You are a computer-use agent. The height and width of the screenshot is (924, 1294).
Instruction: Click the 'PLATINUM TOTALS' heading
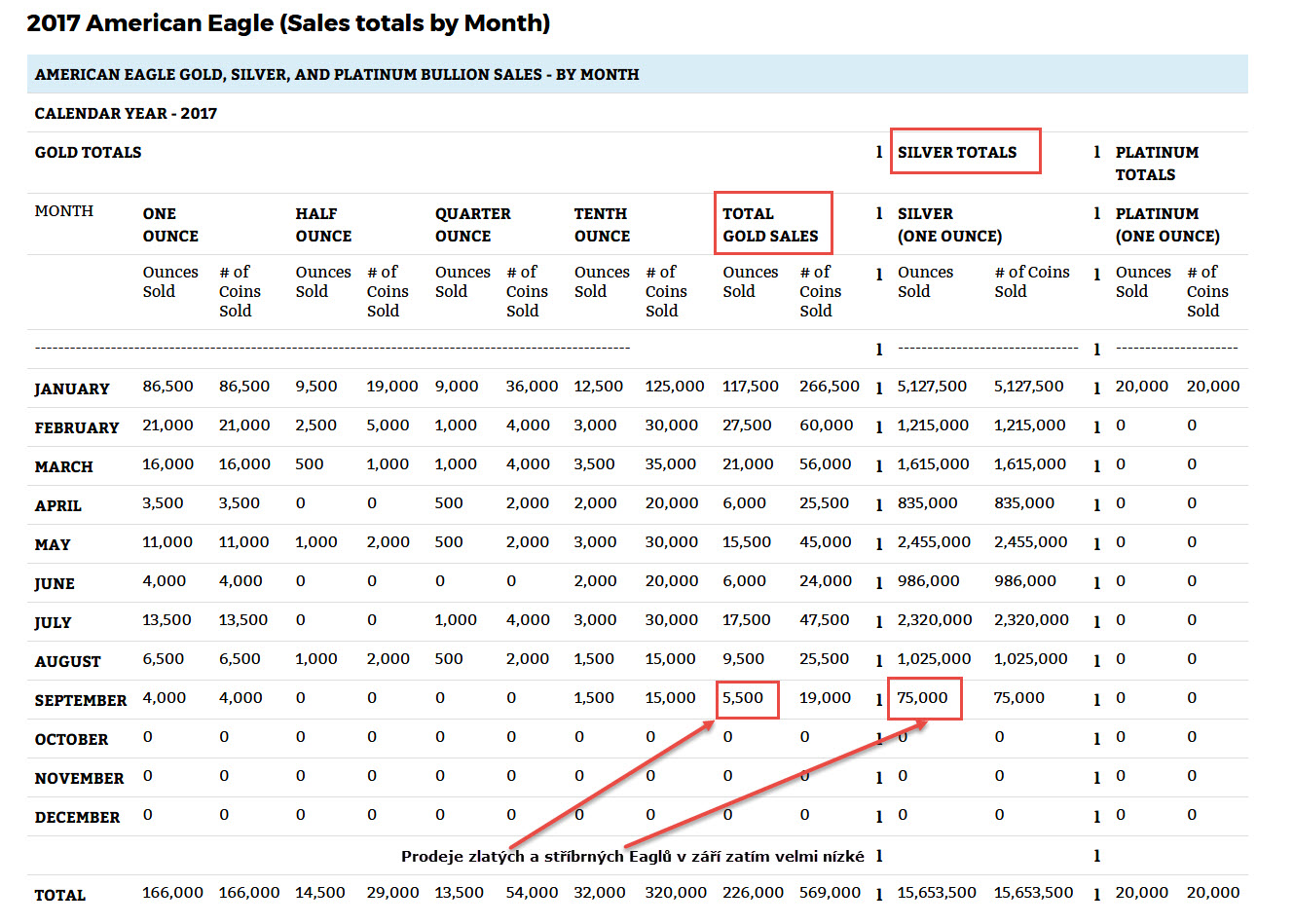point(1157,164)
